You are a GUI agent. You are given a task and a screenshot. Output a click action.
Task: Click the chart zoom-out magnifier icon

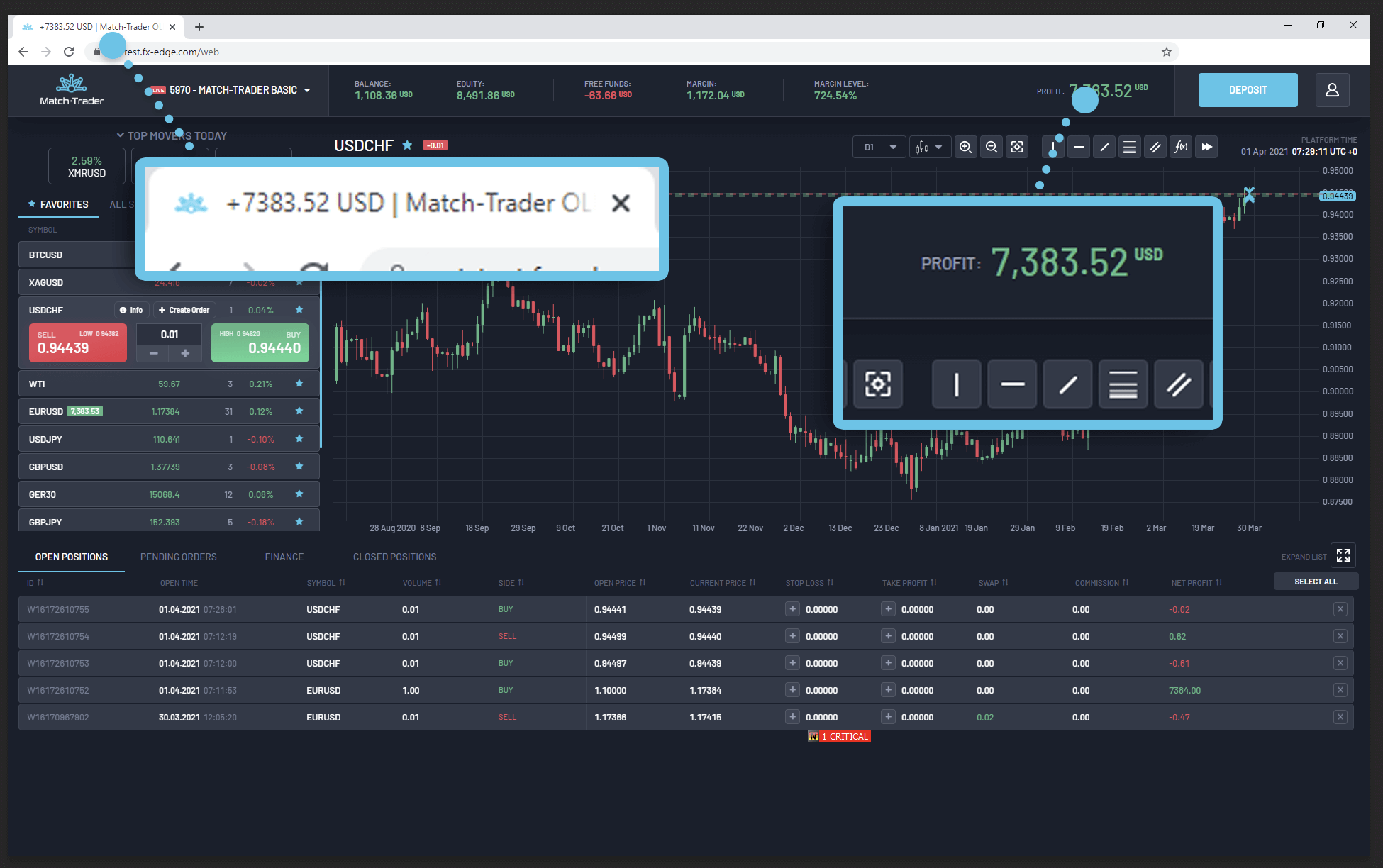(x=992, y=147)
